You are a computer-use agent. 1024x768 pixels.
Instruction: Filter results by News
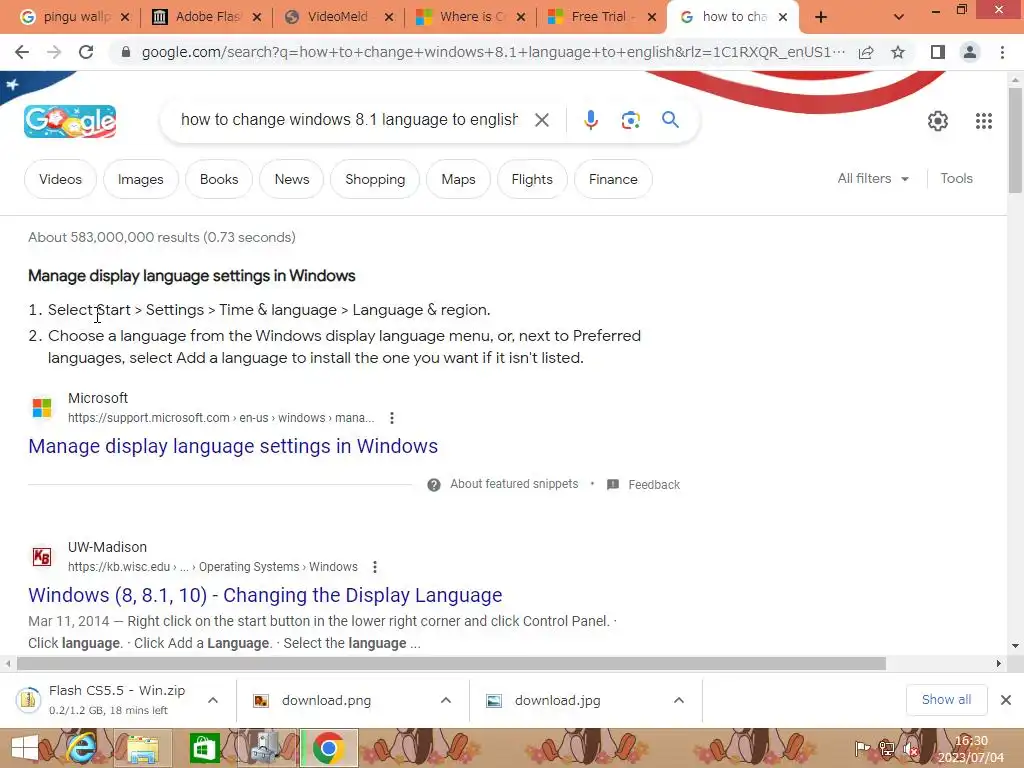pos(291,179)
